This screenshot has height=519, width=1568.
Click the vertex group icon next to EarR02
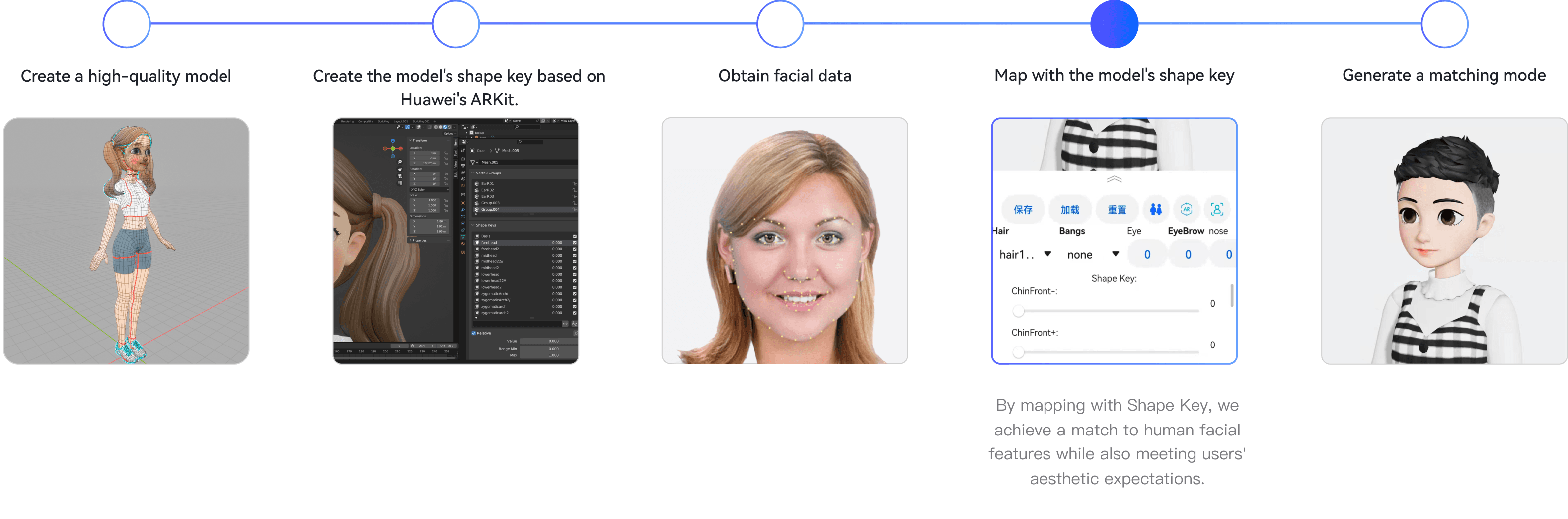[x=477, y=190]
